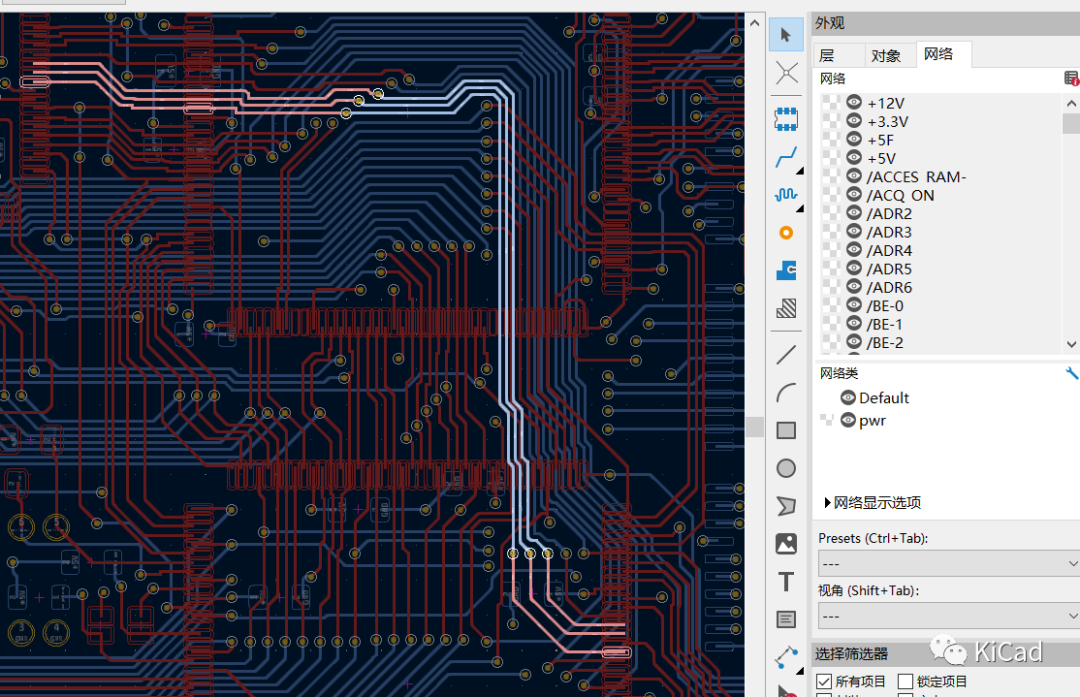Image resolution: width=1080 pixels, height=697 pixels.
Task: Choose the add footprint tool
Action: pos(786,118)
